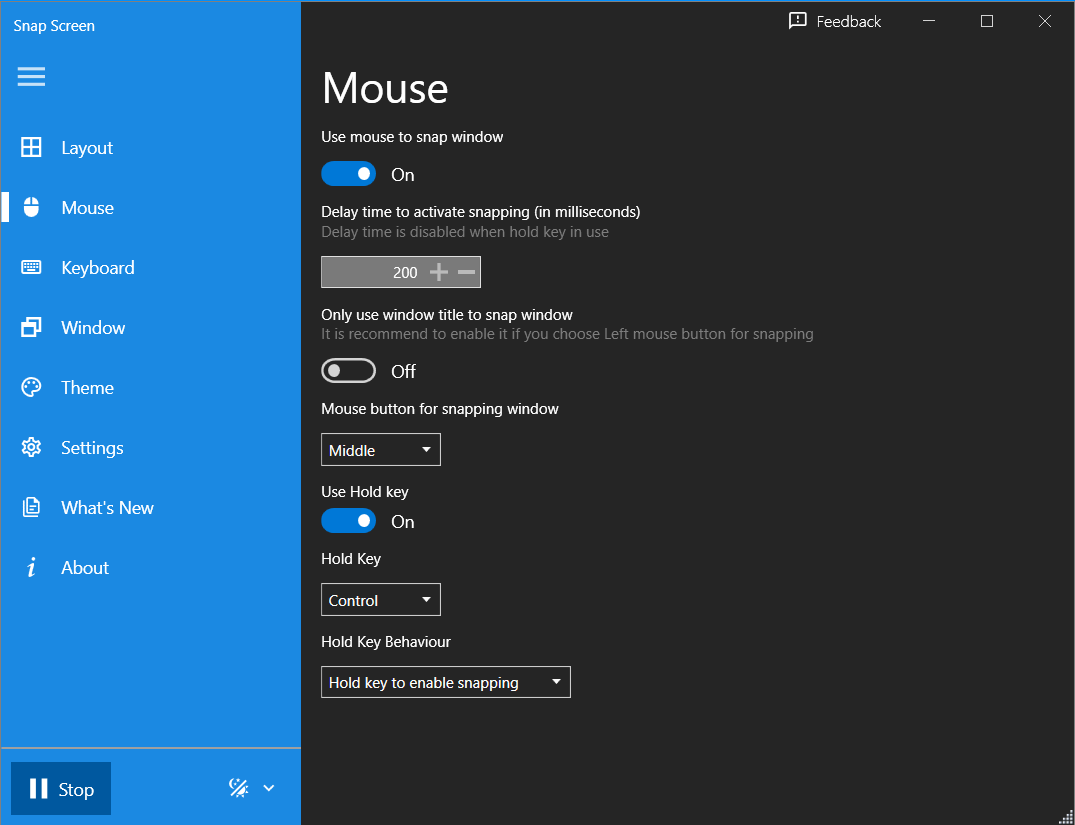Screen dimensions: 1075x825
Task: Enable Only use window title switch
Action: (348, 371)
